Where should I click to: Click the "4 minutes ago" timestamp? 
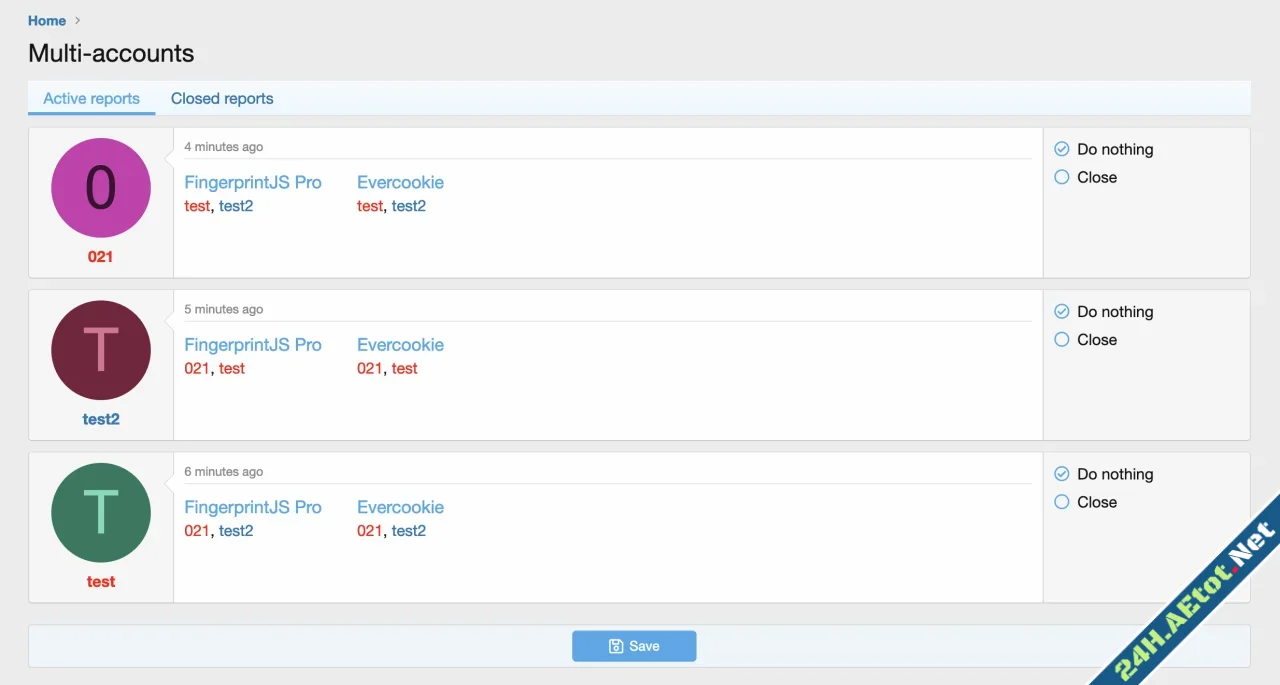point(223,146)
